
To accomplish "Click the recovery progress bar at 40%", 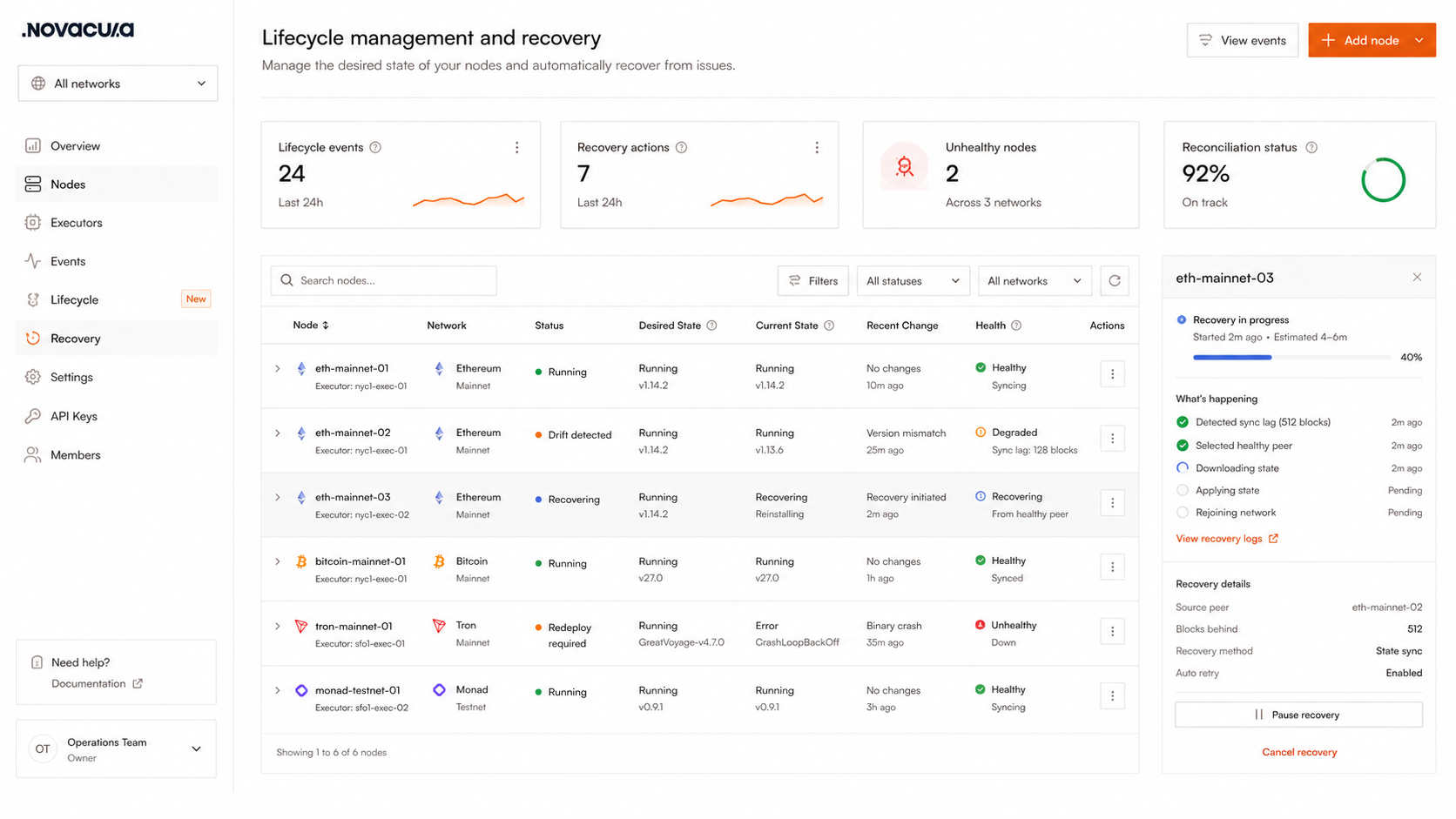I will 1291,358.
